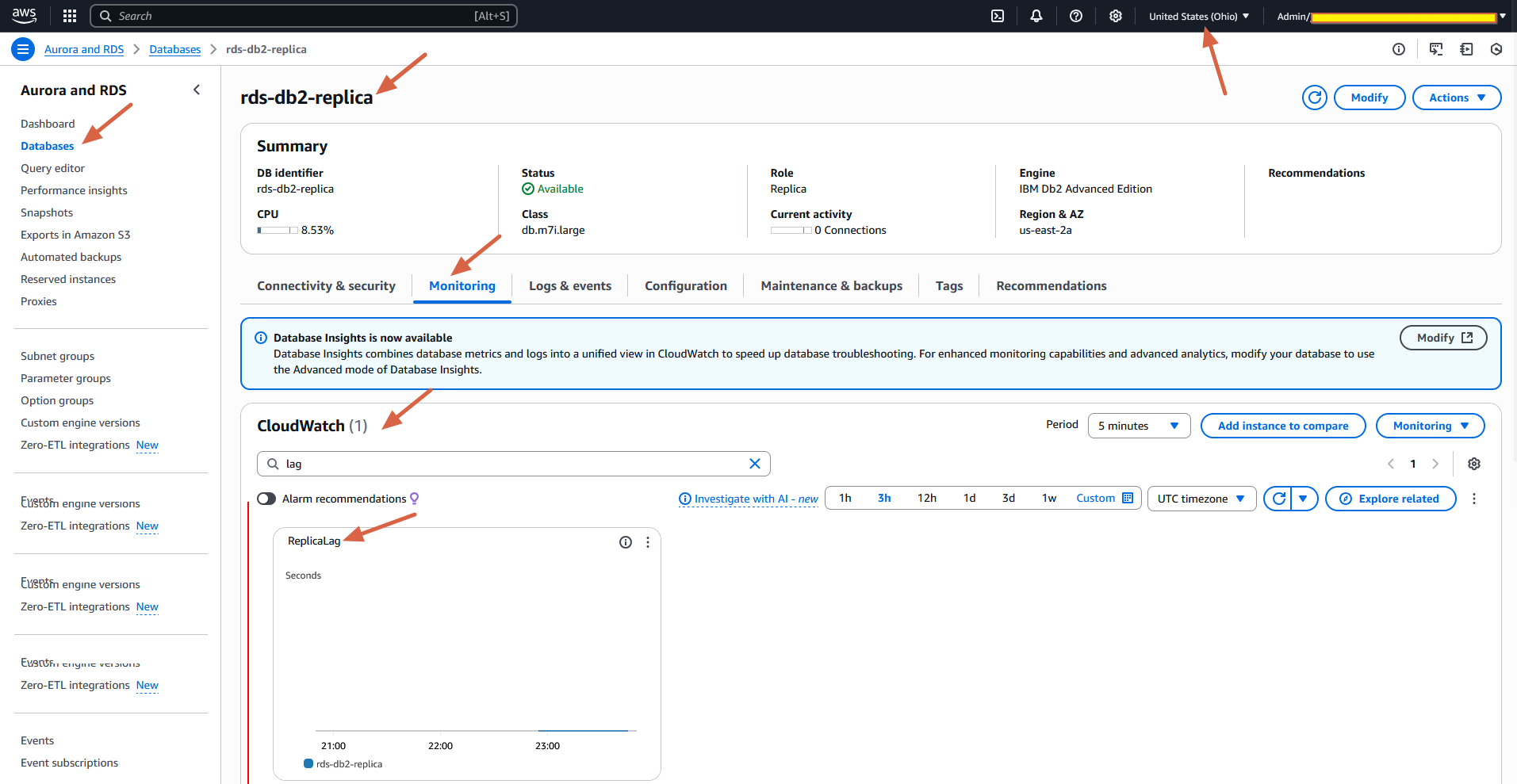Select the 3d time range

pos(1009,498)
